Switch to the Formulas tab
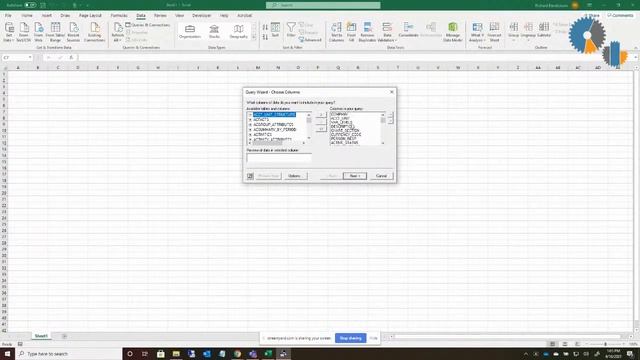 coord(119,16)
